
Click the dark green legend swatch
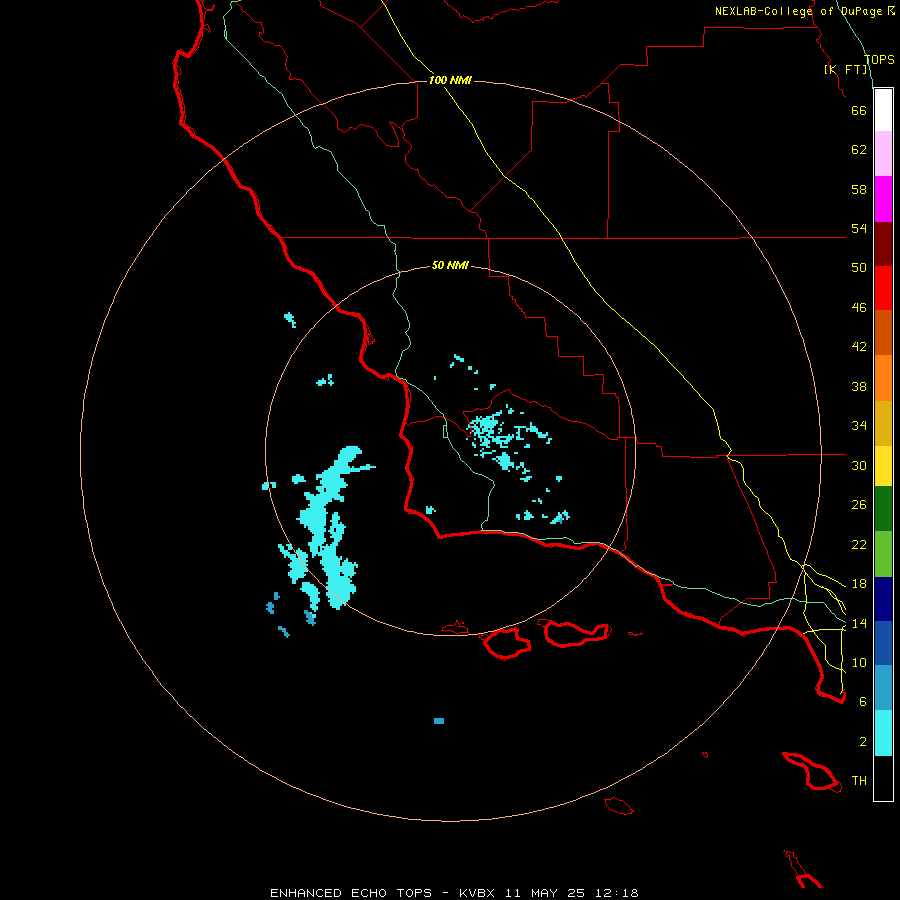click(x=883, y=509)
